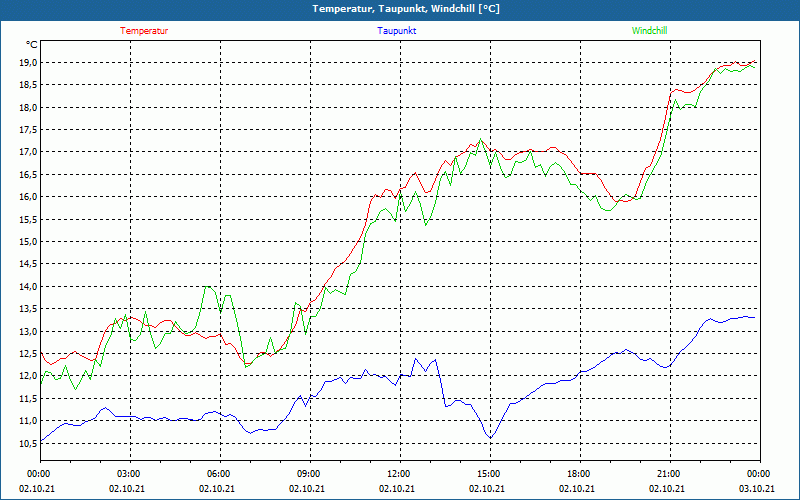Click the 03.10.21 date label
This screenshot has height=500, width=800.
click(757, 488)
